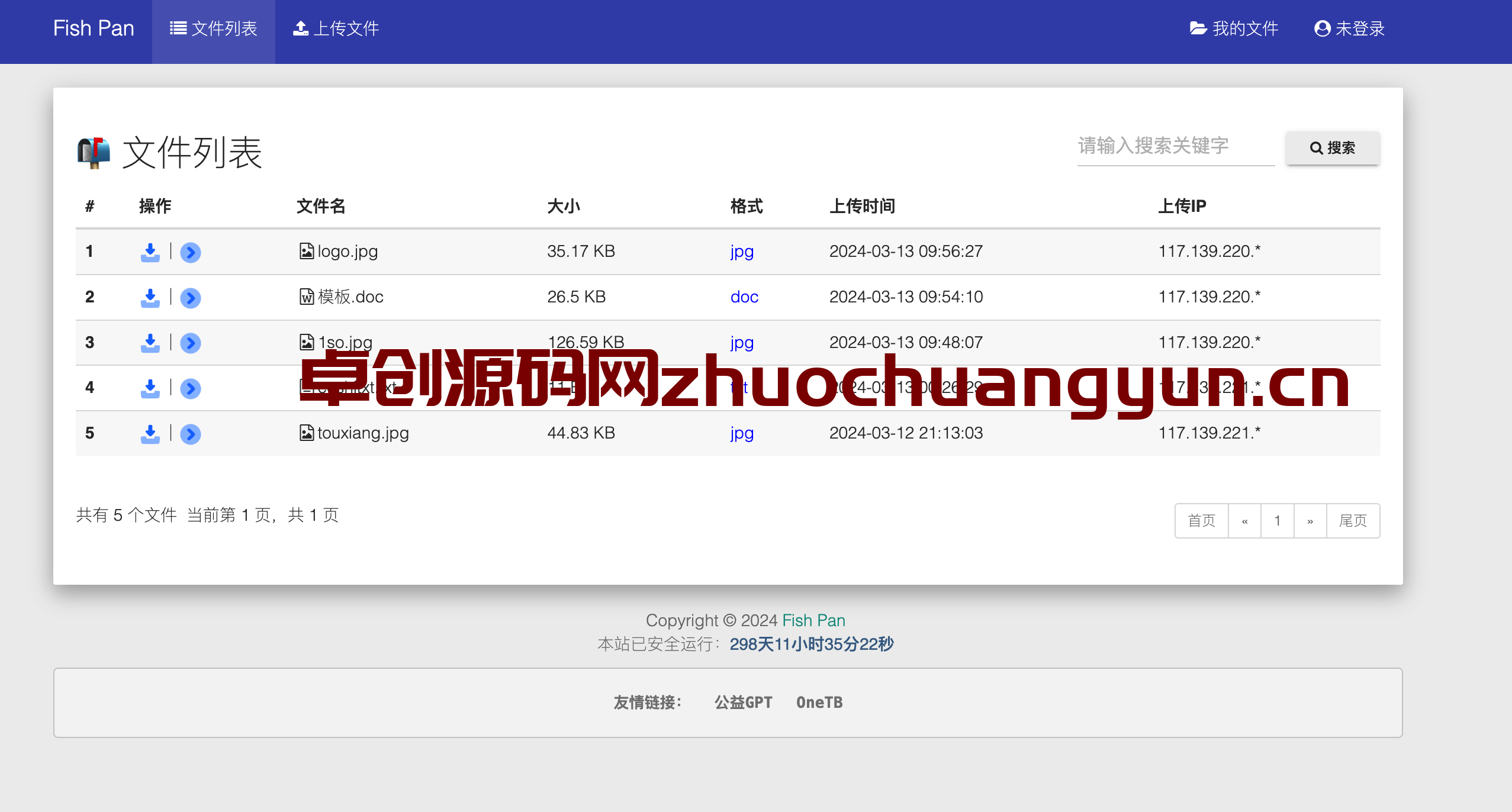Click the blue arrow icon in row 4
This screenshot has height=812, width=1512.
pyautogui.click(x=191, y=389)
